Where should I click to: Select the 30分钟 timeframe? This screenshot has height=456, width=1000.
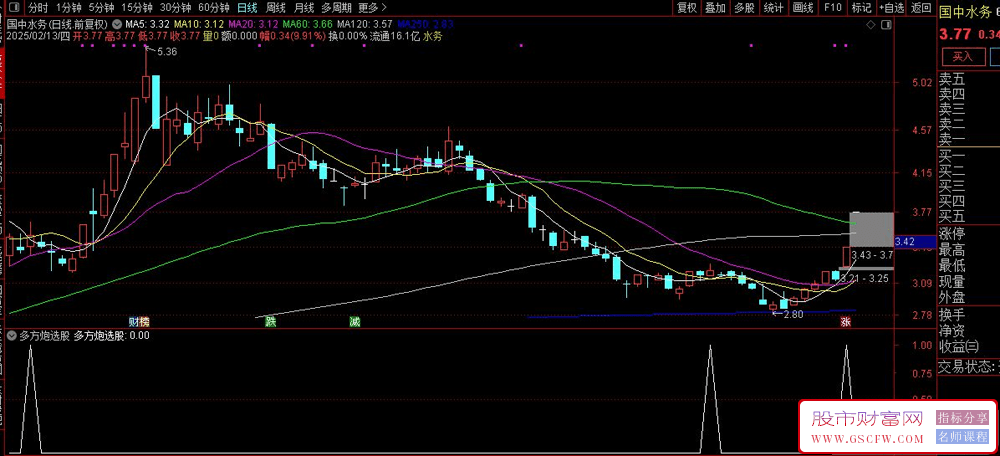(175, 8)
